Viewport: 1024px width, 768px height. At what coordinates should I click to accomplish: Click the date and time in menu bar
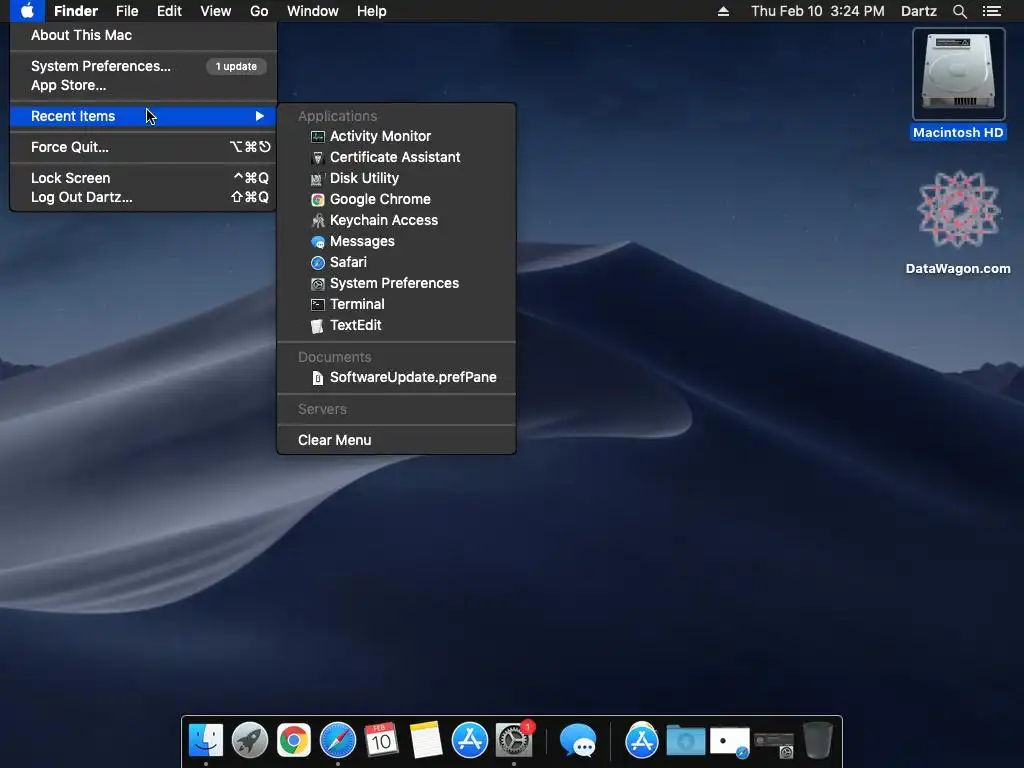pyautogui.click(x=818, y=11)
